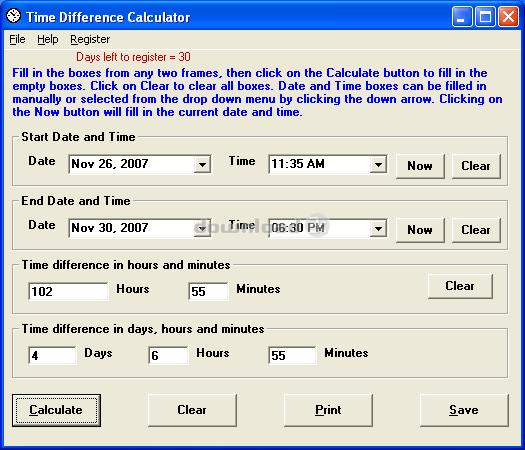Set start date and time with Now button
This screenshot has width=525, height=450.
coord(420,166)
